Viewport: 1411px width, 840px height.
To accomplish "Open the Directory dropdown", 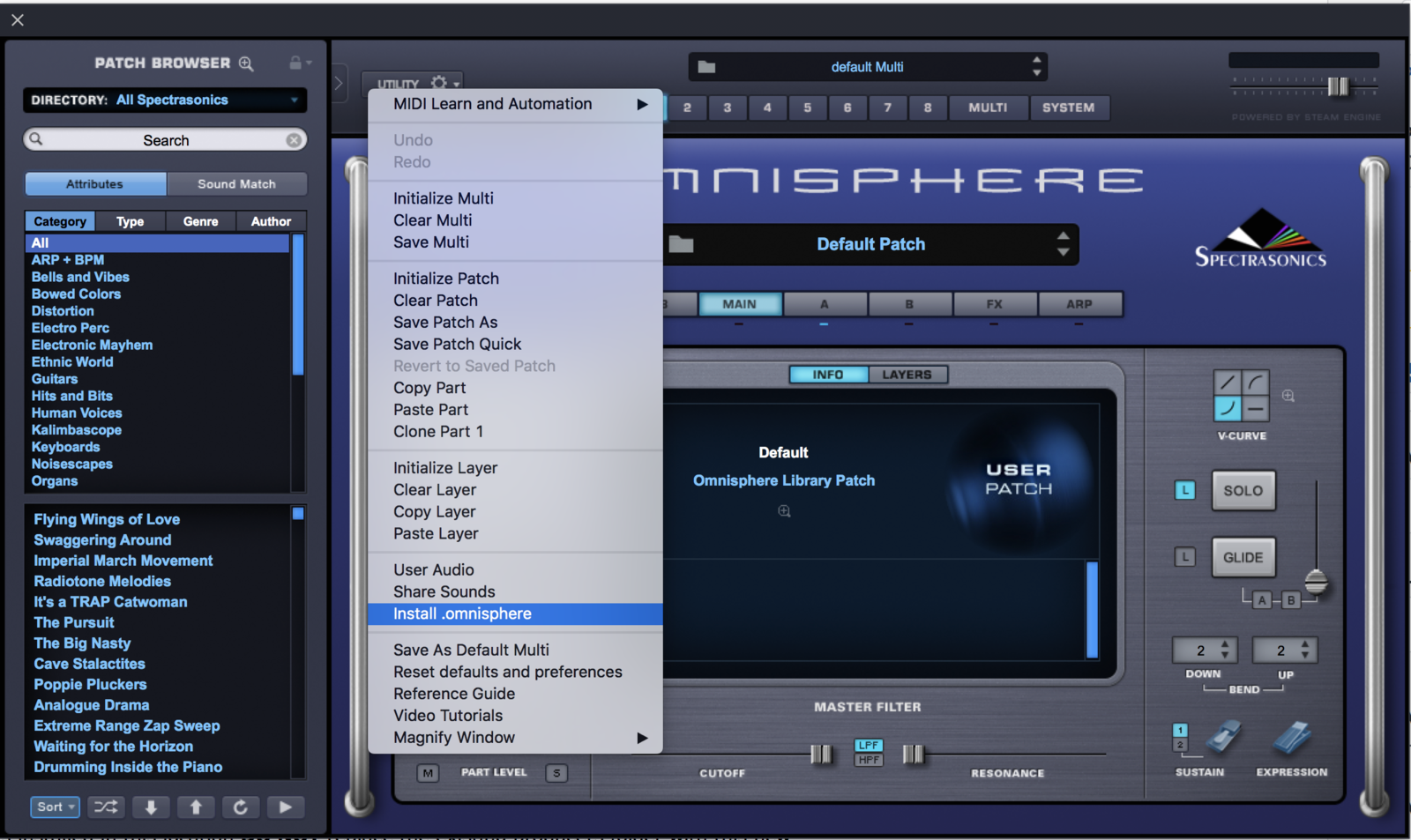I will coord(165,100).
